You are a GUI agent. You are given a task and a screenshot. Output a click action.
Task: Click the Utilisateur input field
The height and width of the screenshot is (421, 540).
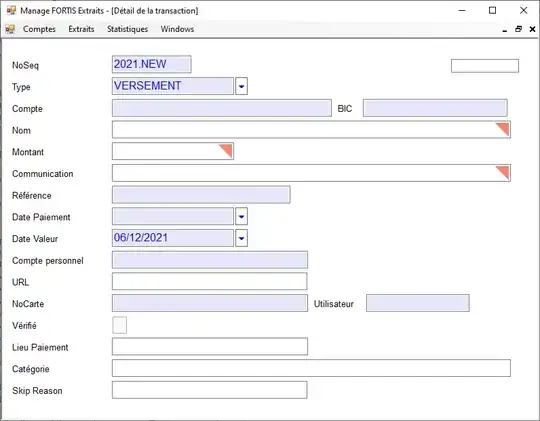tap(418, 303)
